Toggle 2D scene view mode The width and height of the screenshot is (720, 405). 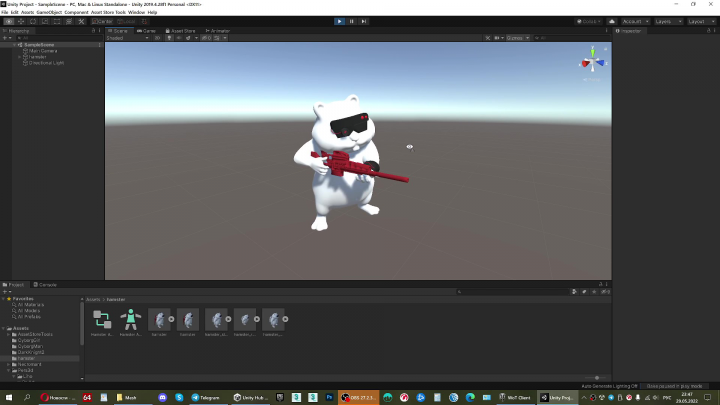pyautogui.click(x=157, y=38)
